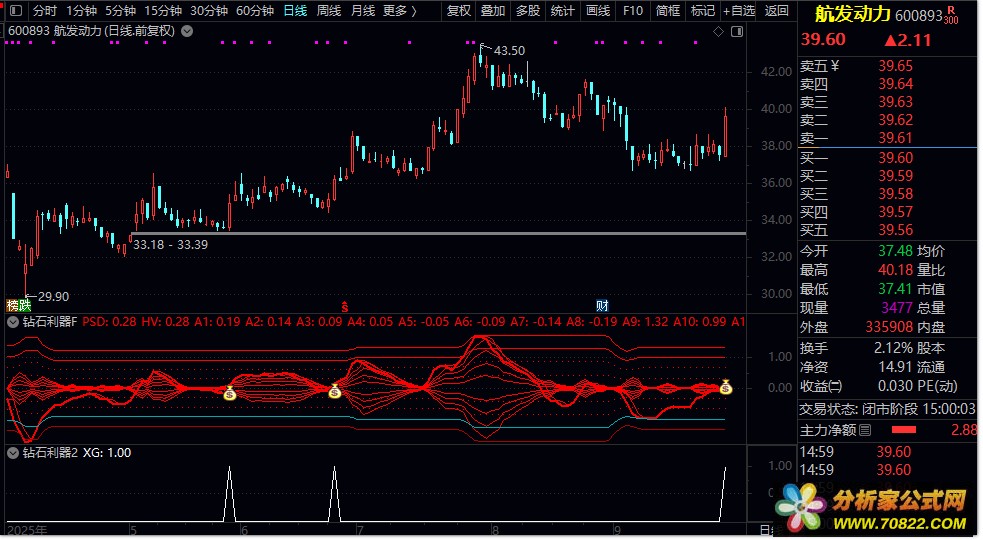Open the 钻石利器2 indicator dropdown

click(x=13, y=453)
